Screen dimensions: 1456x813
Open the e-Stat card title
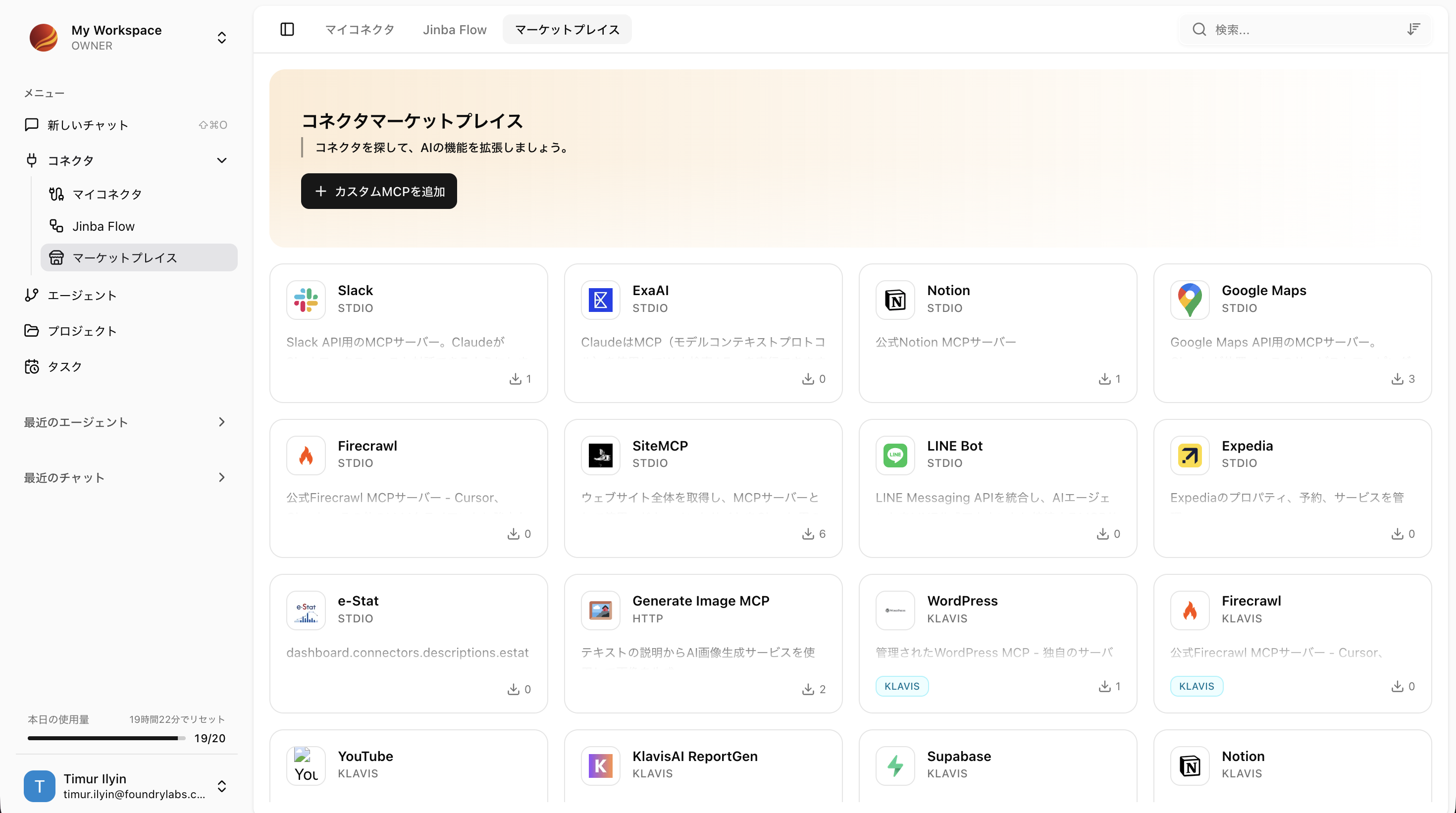point(359,601)
